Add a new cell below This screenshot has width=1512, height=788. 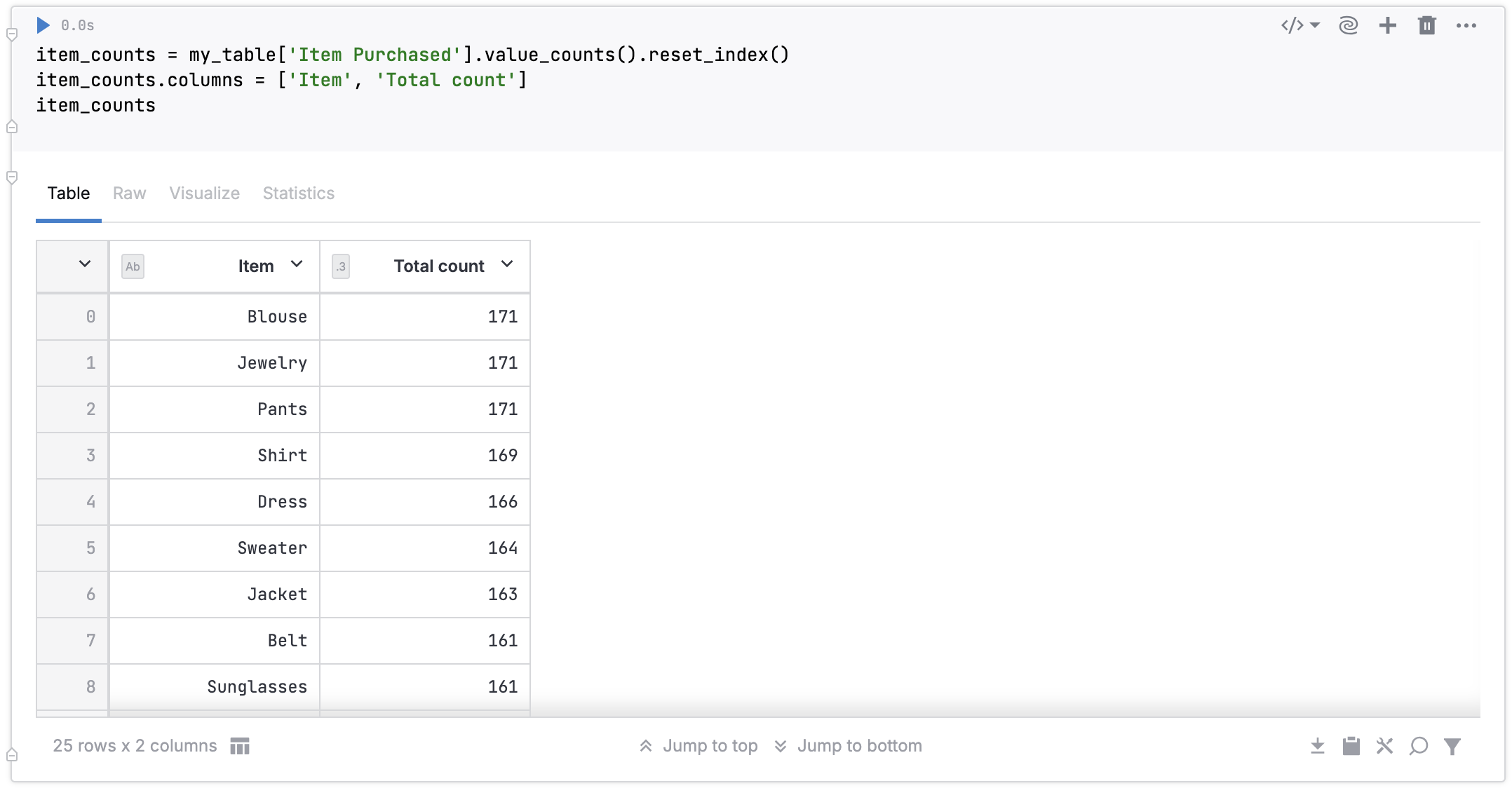click(1387, 25)
